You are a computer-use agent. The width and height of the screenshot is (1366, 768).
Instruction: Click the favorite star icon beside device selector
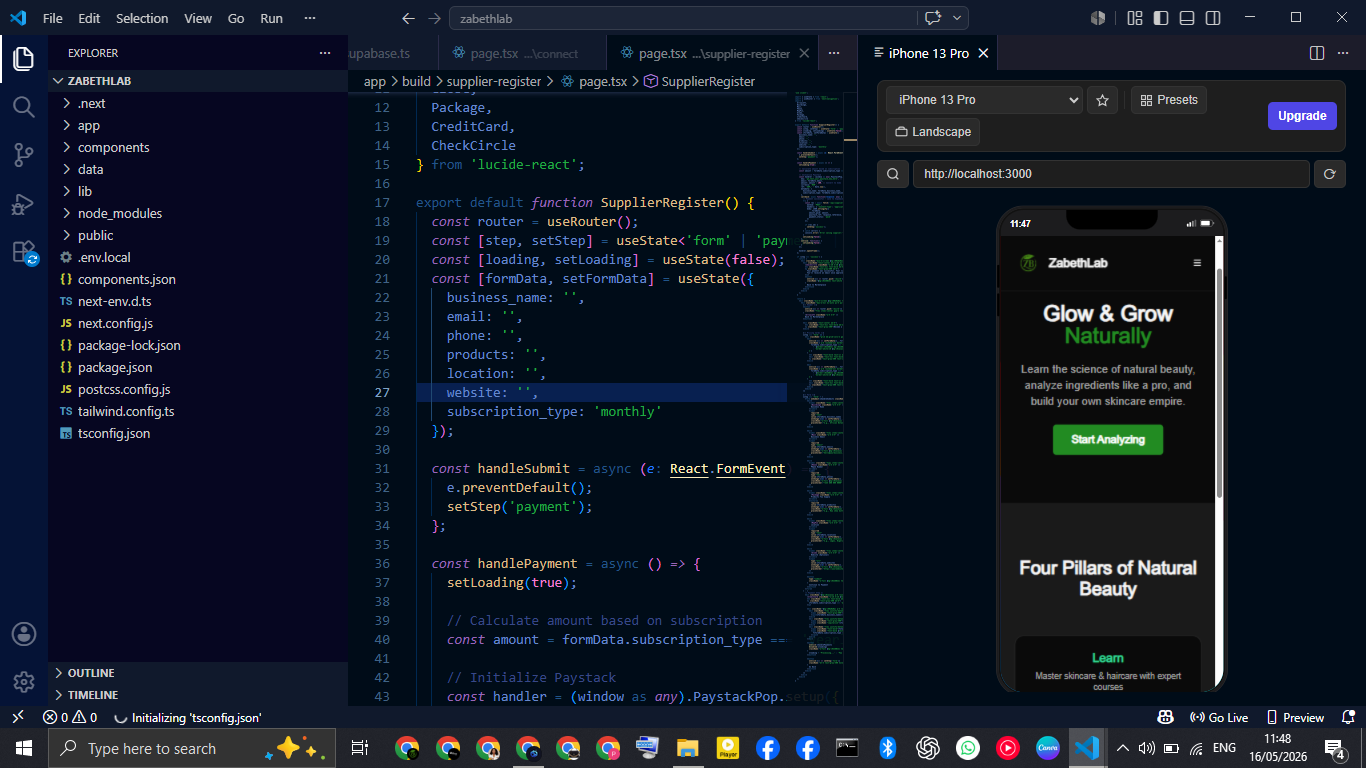pyautogui.click(x=1102, y=100)
